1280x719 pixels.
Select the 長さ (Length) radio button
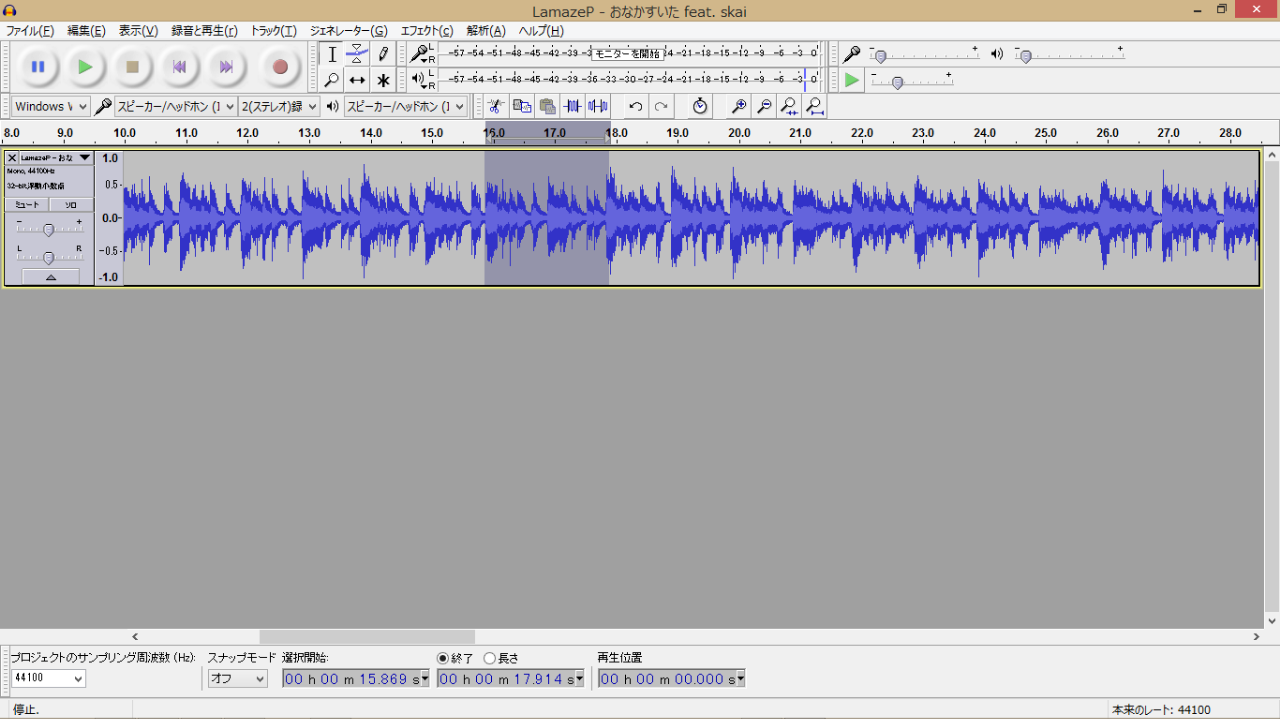(490, 658)
